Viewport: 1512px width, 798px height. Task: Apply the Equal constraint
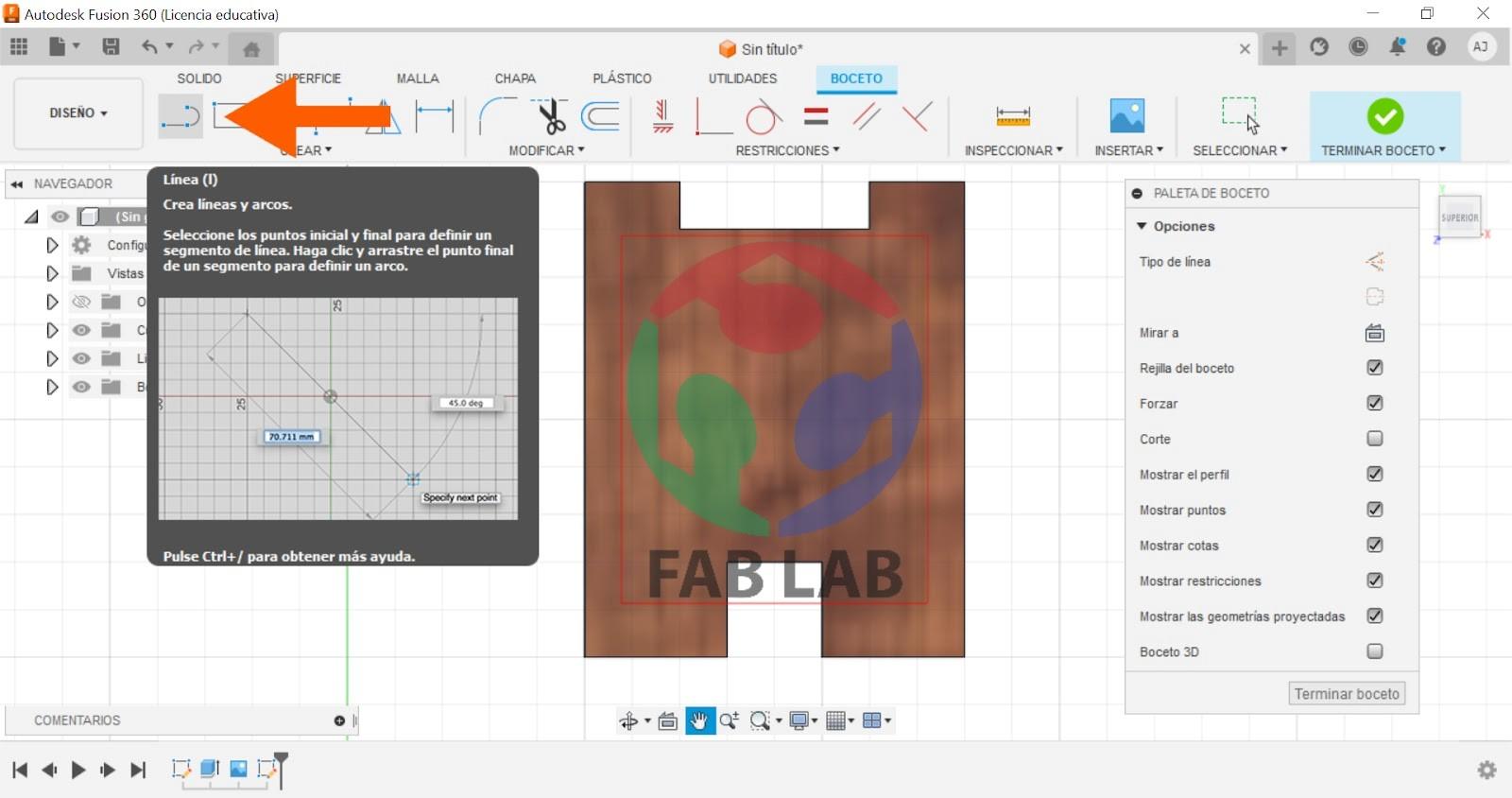point(816,116)
